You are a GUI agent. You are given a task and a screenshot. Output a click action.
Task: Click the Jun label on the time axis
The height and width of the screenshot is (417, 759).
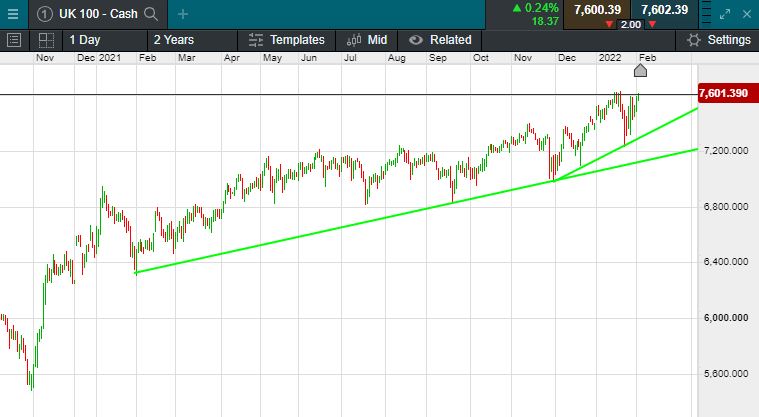pyautogui.click(x=309, y=58)
